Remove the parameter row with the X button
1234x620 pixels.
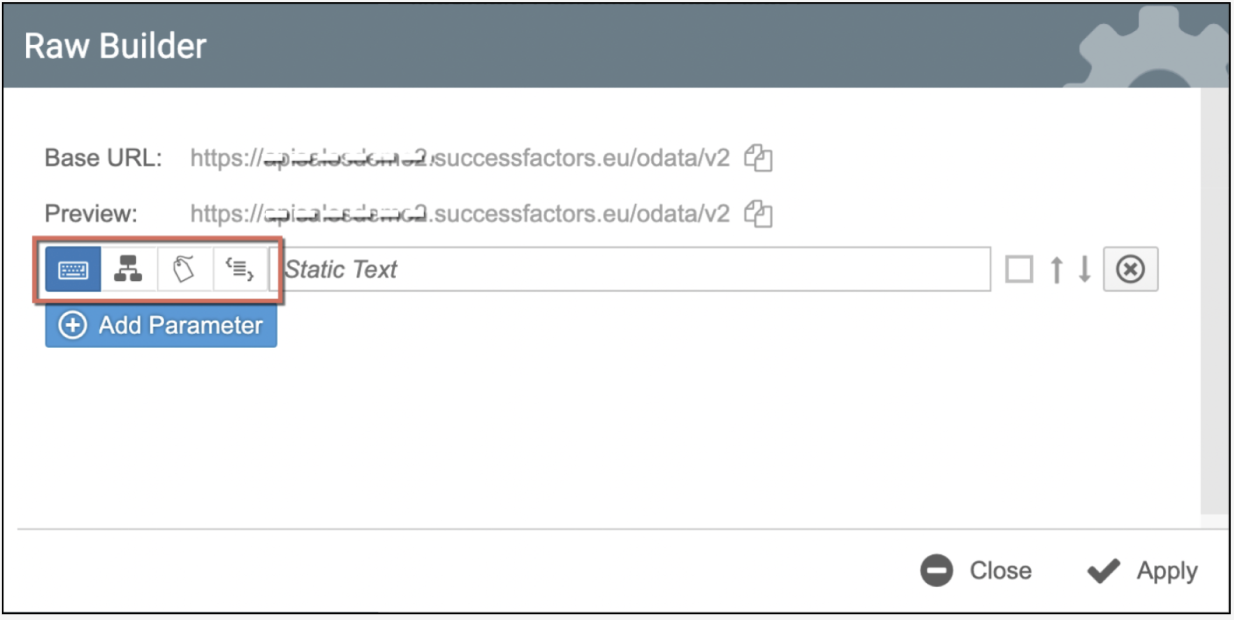1130,270
